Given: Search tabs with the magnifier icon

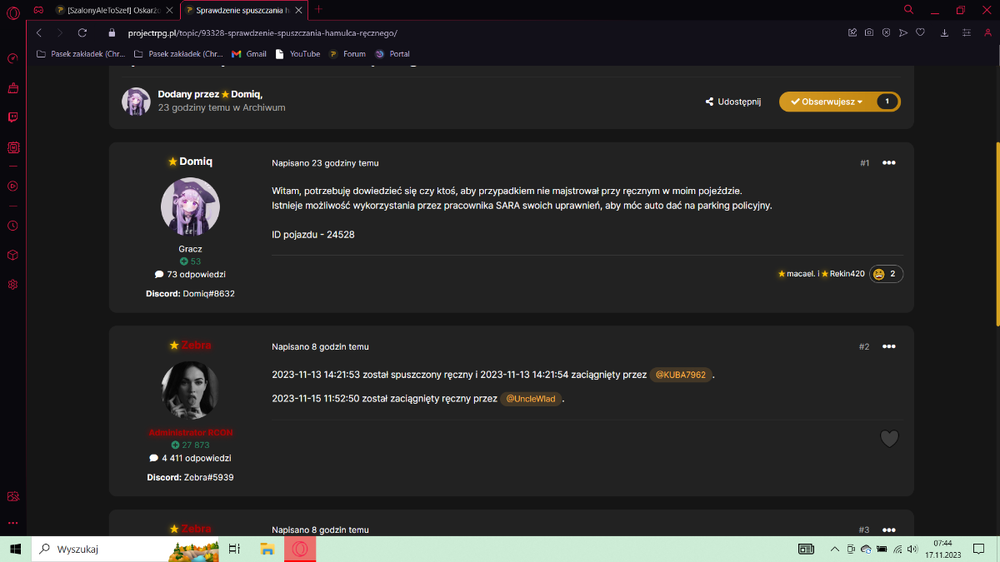Looking at the screenshot, I should (909, 10).
